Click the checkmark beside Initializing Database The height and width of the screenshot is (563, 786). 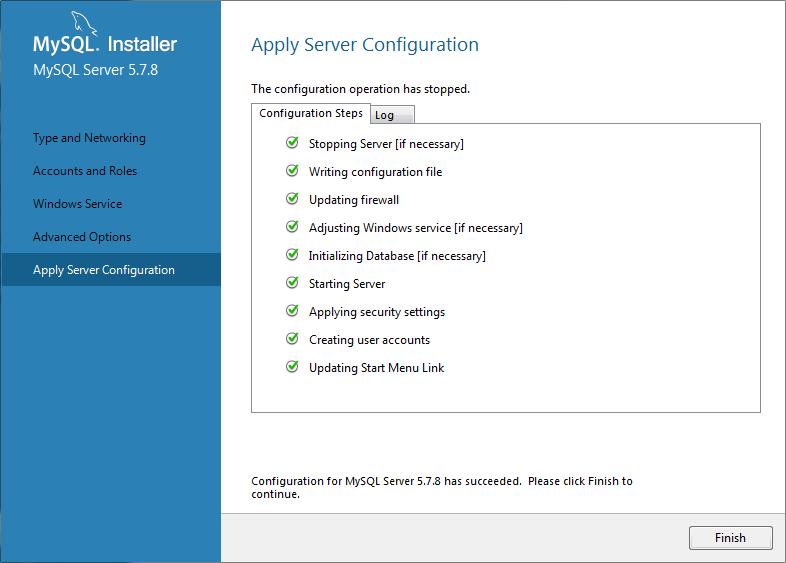[x=292, y=255]
